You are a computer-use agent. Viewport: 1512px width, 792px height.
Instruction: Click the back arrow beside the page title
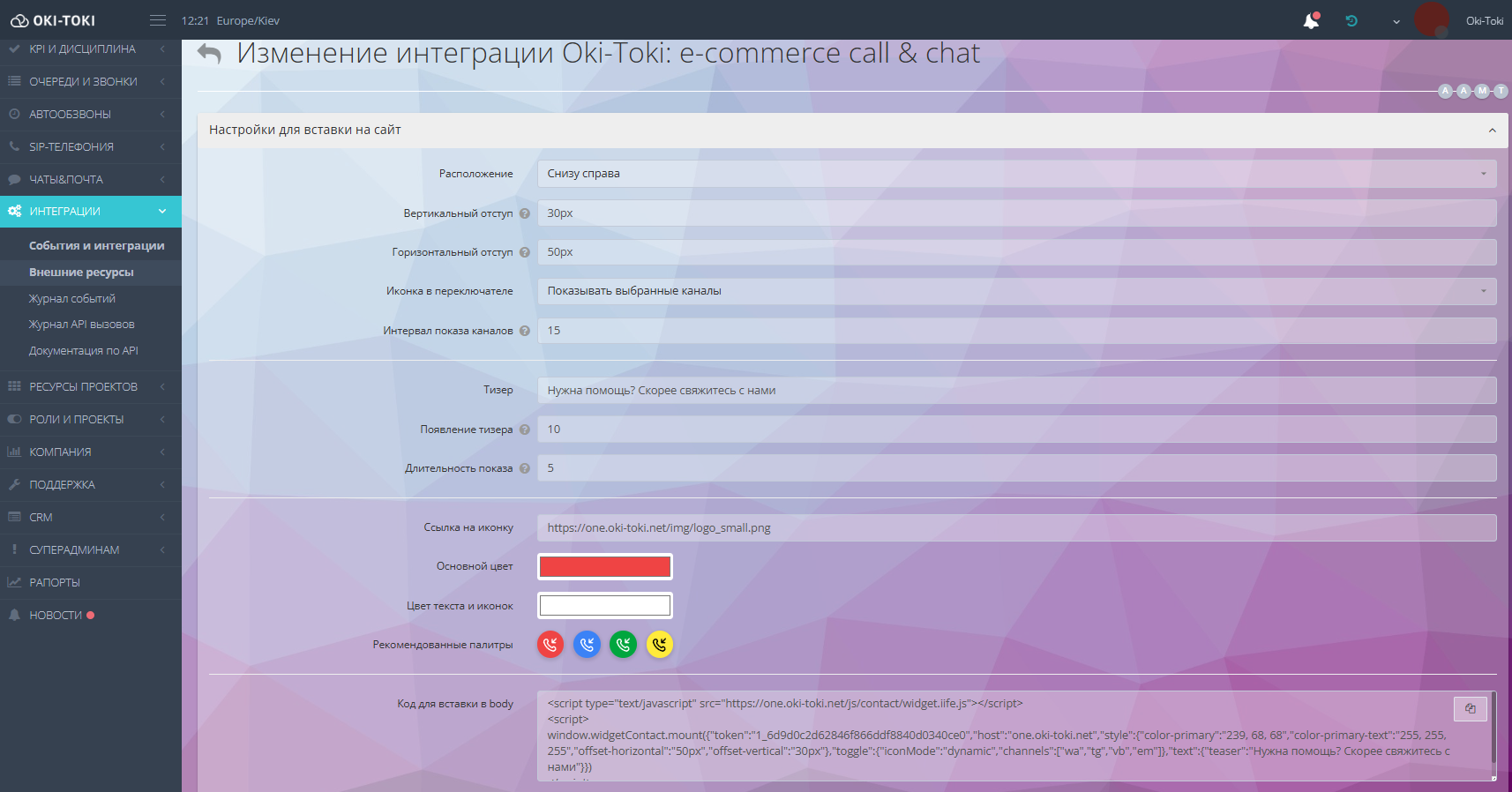click(x=209, y=54)
